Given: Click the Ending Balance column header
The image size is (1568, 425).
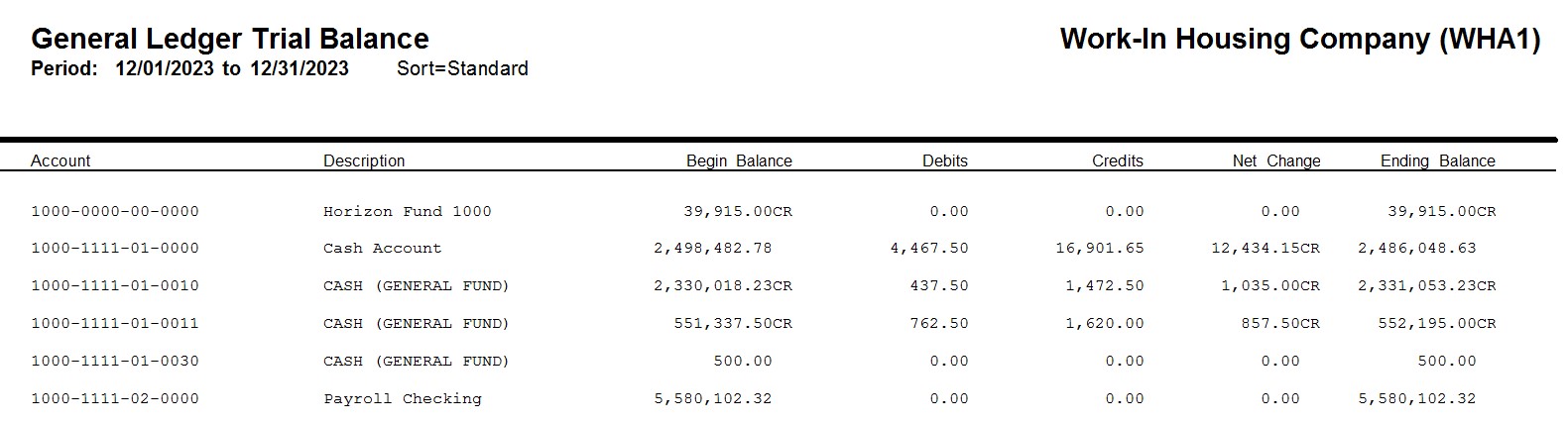Looking at the screenshot, I should tap(1437, 160).
